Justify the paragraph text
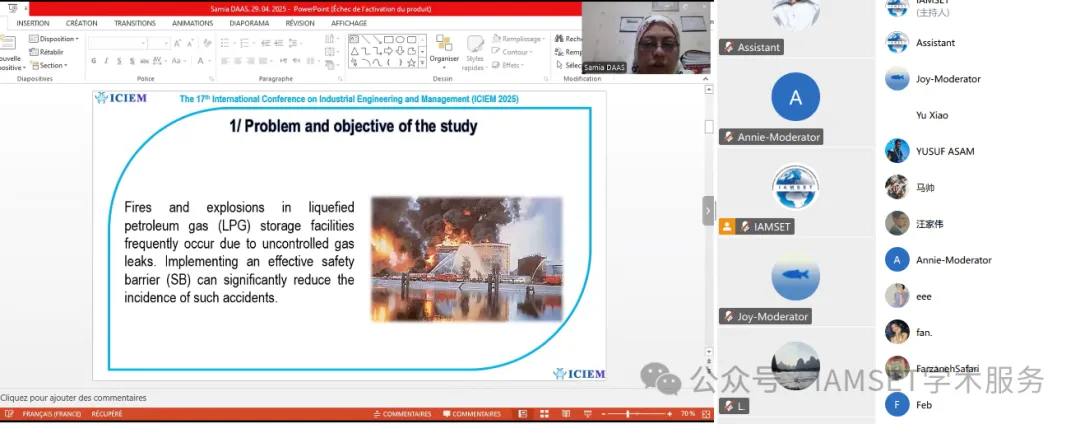 pos(262,61)
